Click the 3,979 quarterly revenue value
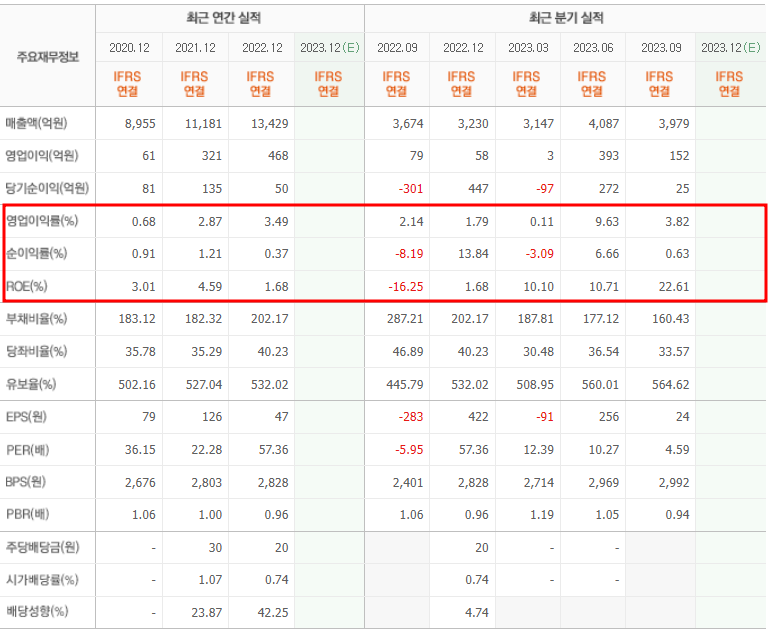774x634 pixels. (674, 123)
